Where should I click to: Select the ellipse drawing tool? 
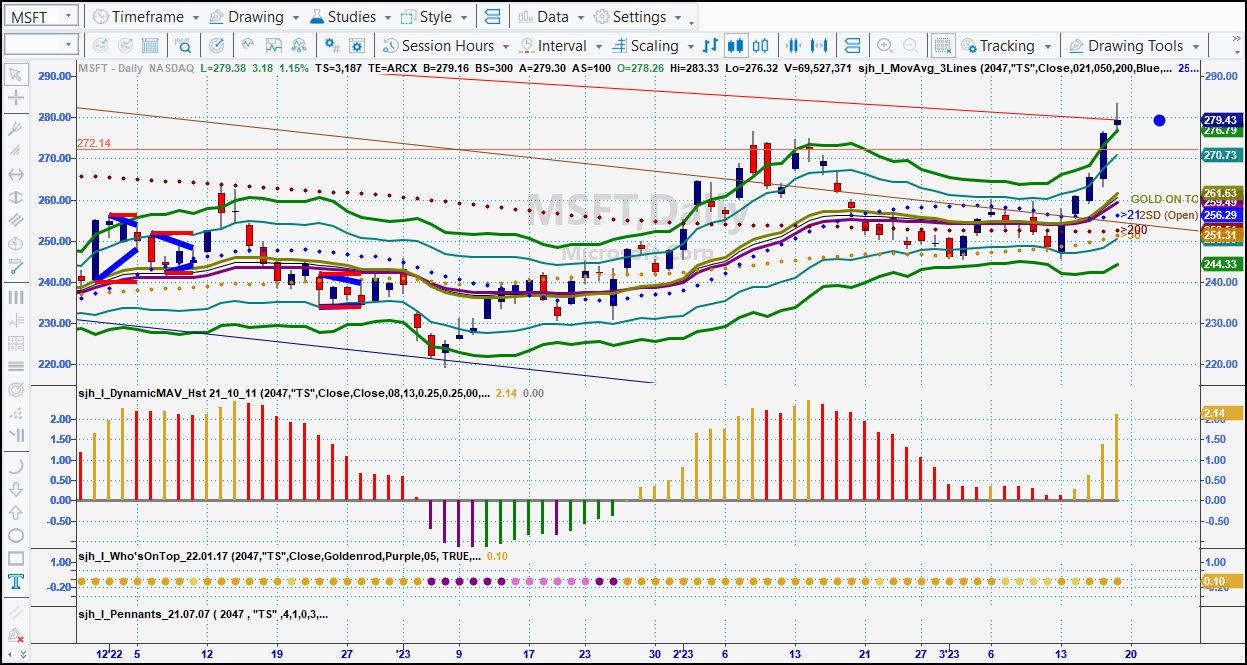16,535
